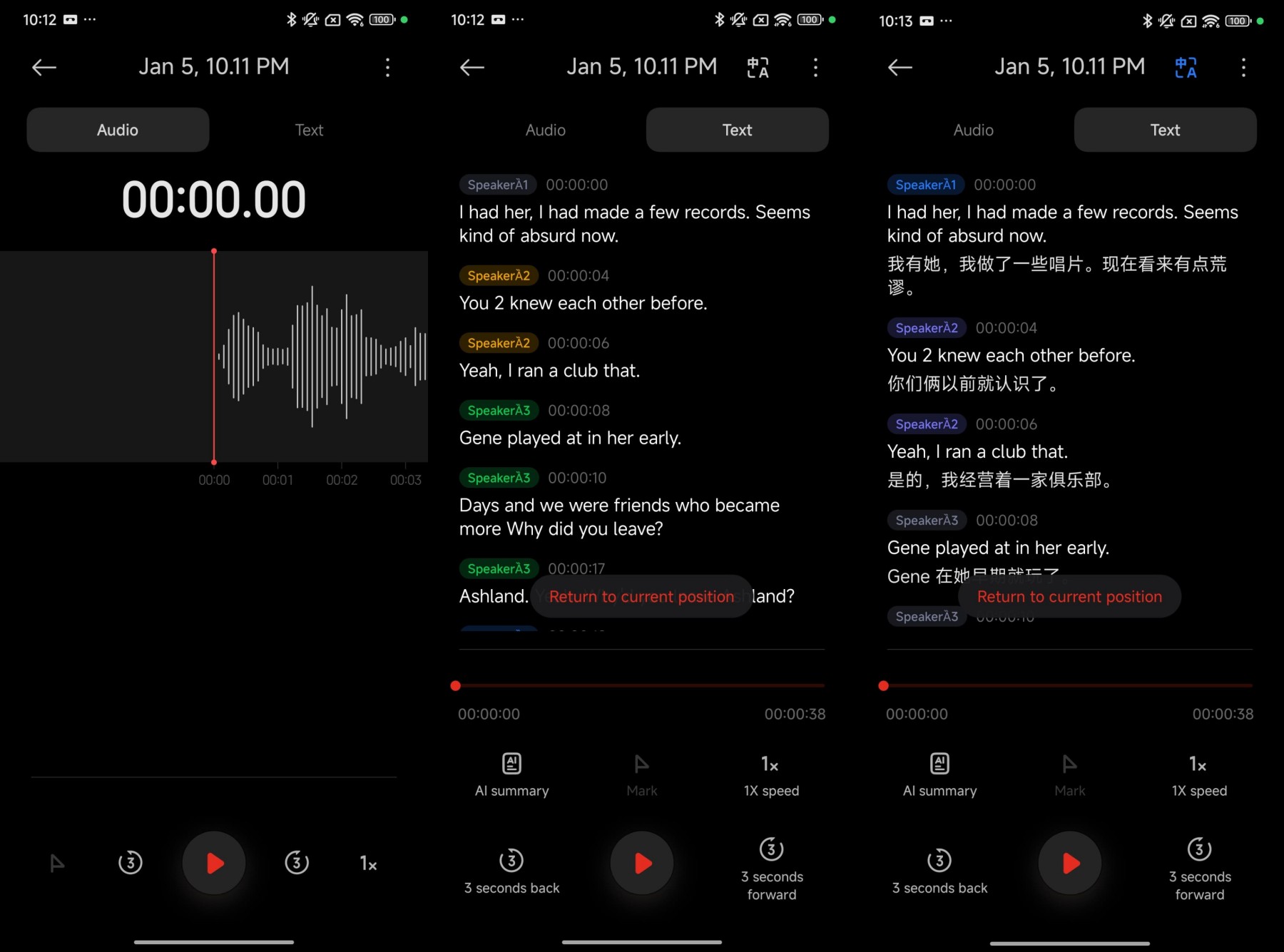This screenshot has width=1284, height=952.
Task: Tap 3 seconds back in right panel
Action: click(939, 871)
